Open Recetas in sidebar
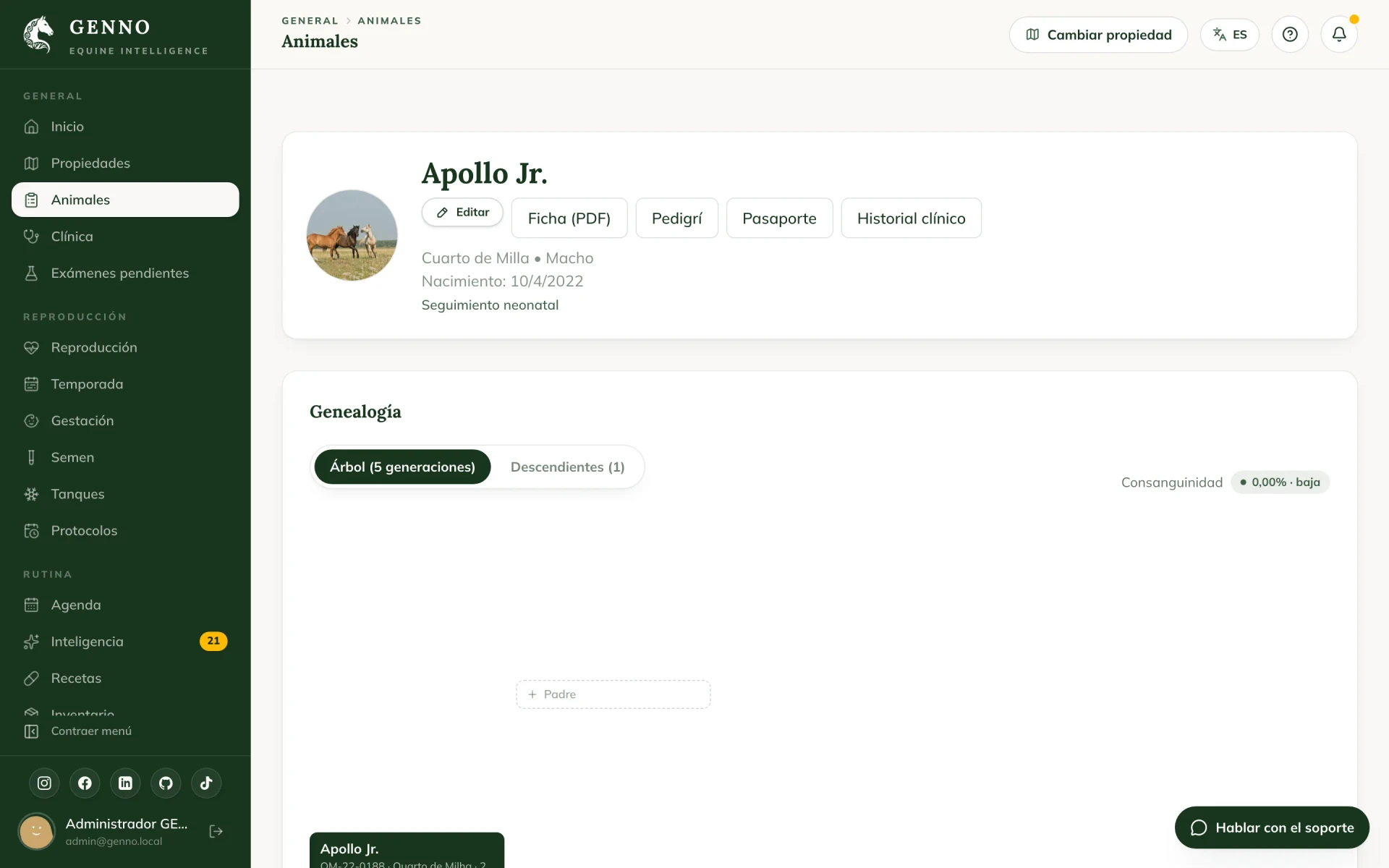 pyautogui.click(x=125, y=678)
